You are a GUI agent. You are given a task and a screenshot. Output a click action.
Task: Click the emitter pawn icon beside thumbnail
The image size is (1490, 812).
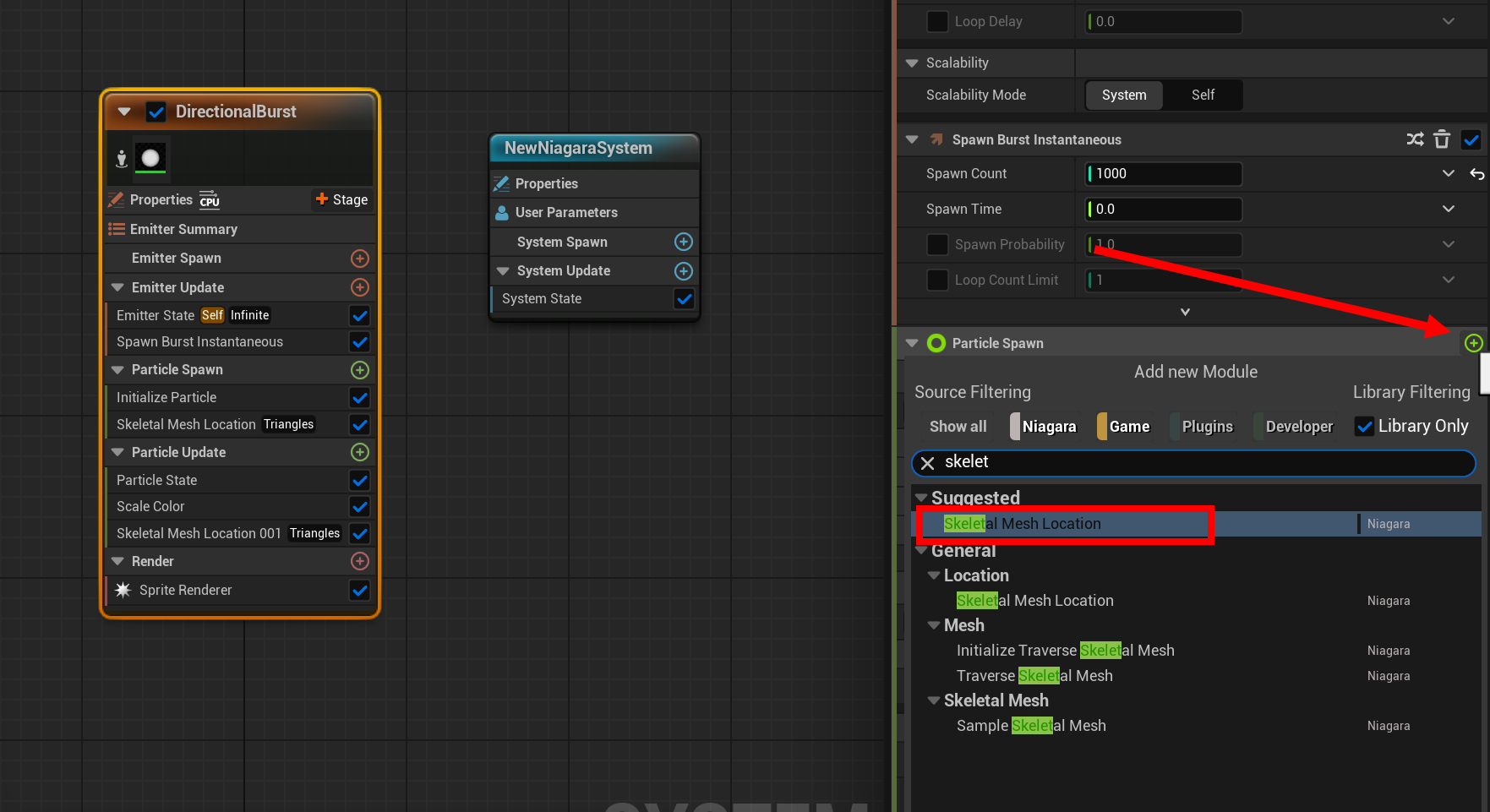click(122, 159)
